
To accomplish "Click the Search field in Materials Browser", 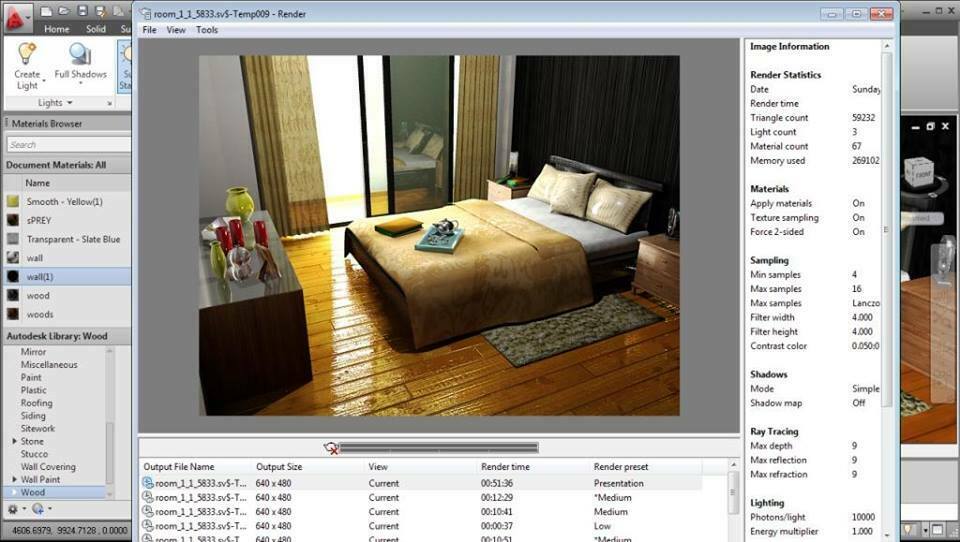I will point(65,145).
